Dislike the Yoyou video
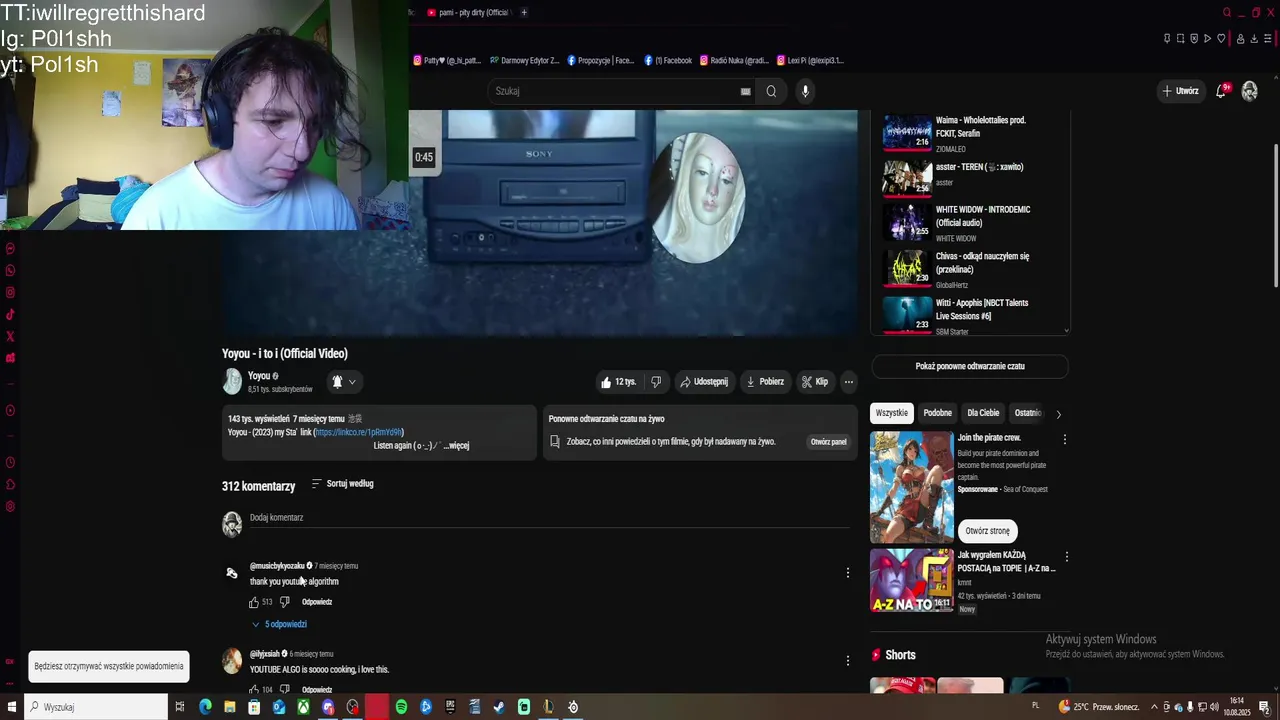Viewport: 1280px width, 720px height. tap(656, 382)
